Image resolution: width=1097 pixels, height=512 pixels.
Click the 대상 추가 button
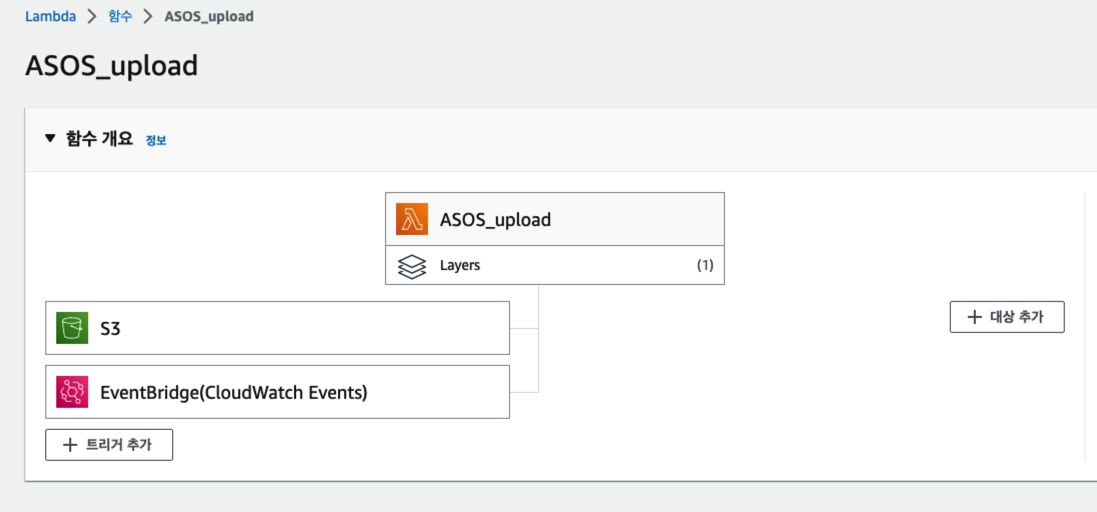point(1007,317)
